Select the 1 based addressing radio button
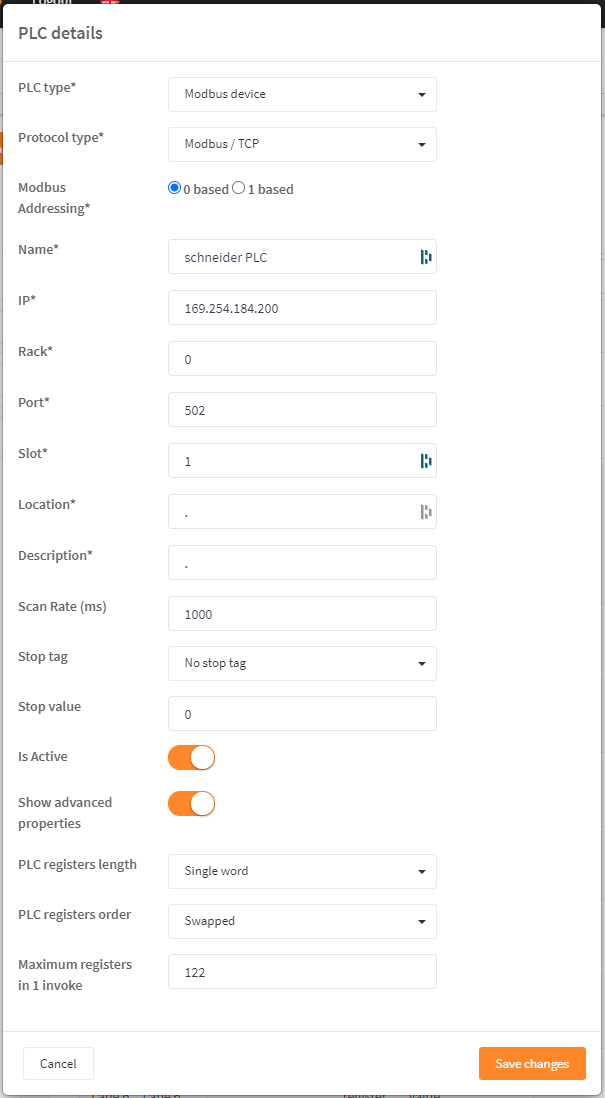Screen dimensions: 605x1098 (239, 188)
